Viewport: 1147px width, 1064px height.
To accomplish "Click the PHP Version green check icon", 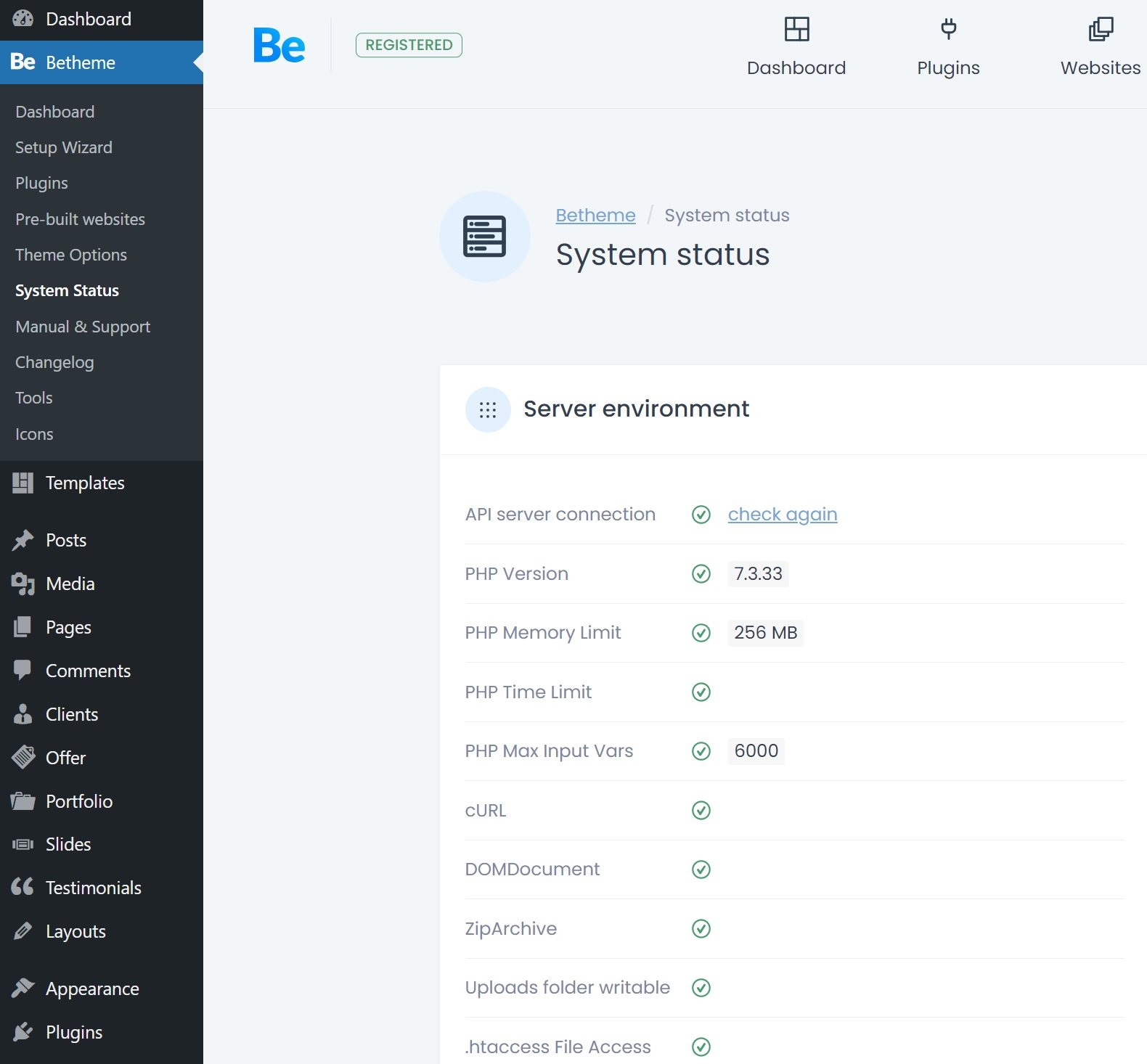I will click(x=701, y=574).
